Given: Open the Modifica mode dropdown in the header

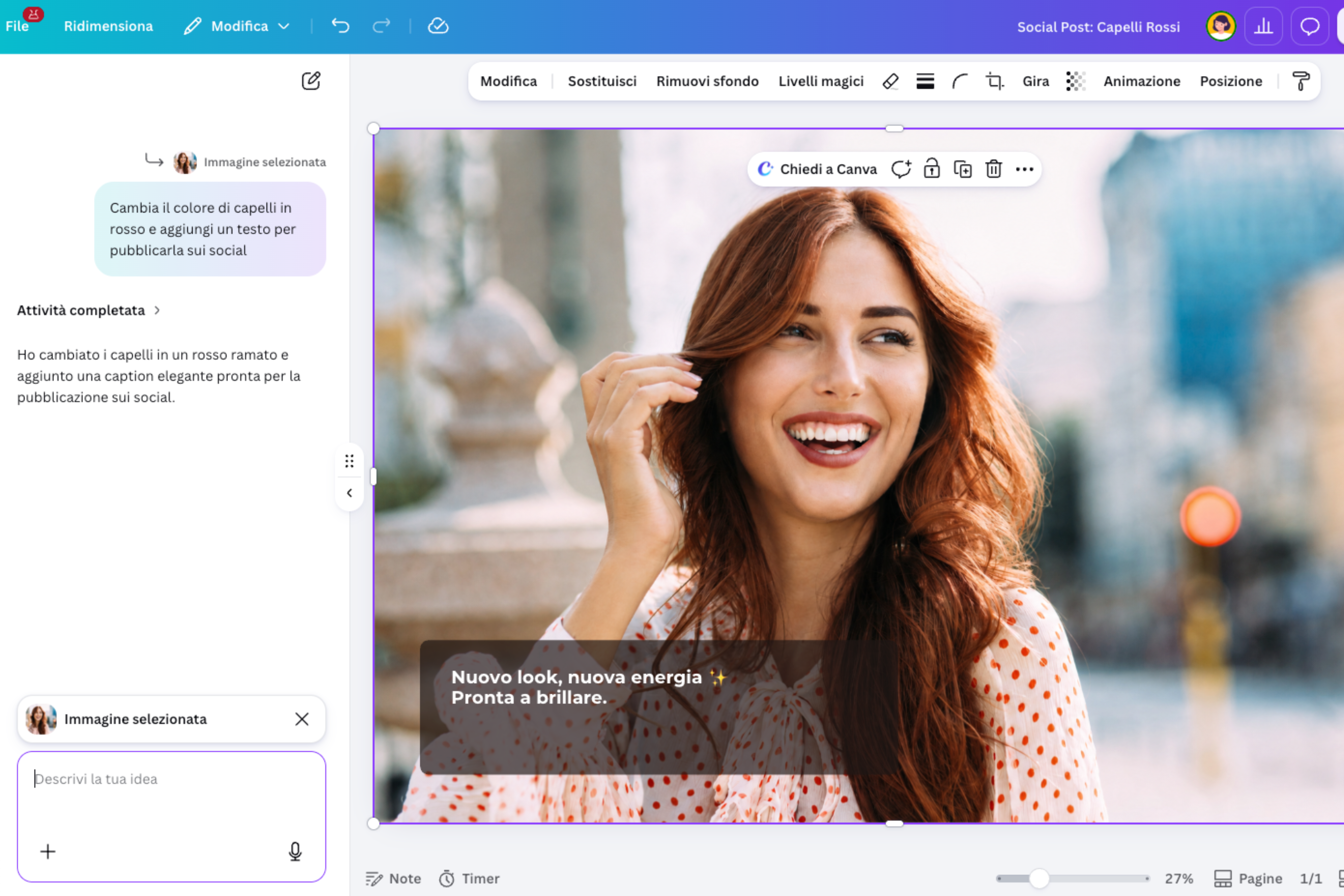Looking at the screenshot, I should 237,26.
